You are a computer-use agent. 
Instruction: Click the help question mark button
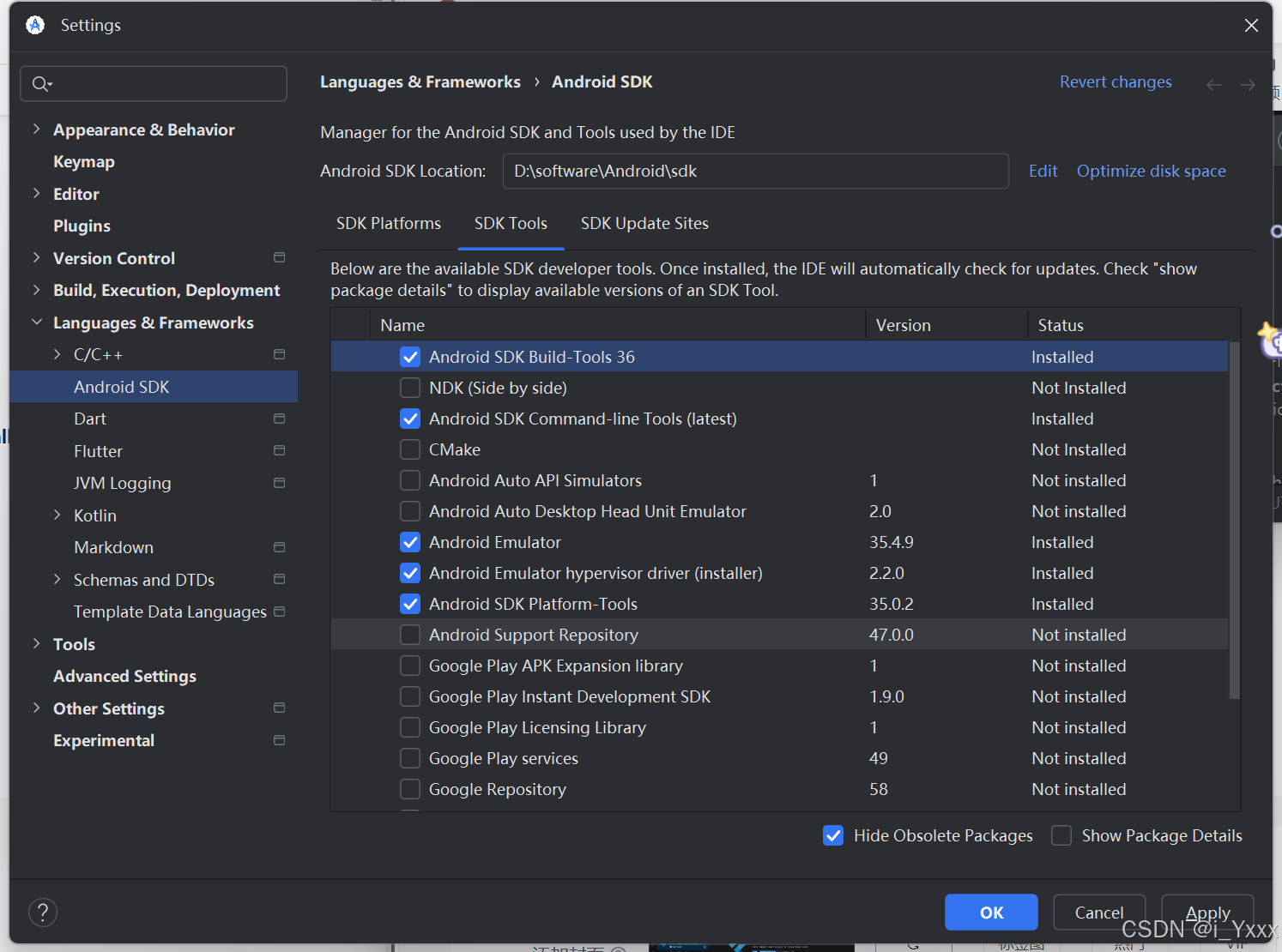point(43,913)
